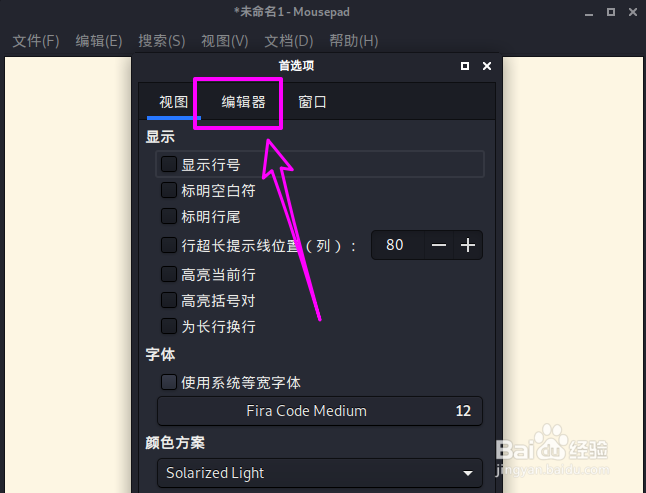The width and height of the screenshot is (646, 493).
Task: Check the 高亮当前行 option
Action: [169, 274]
